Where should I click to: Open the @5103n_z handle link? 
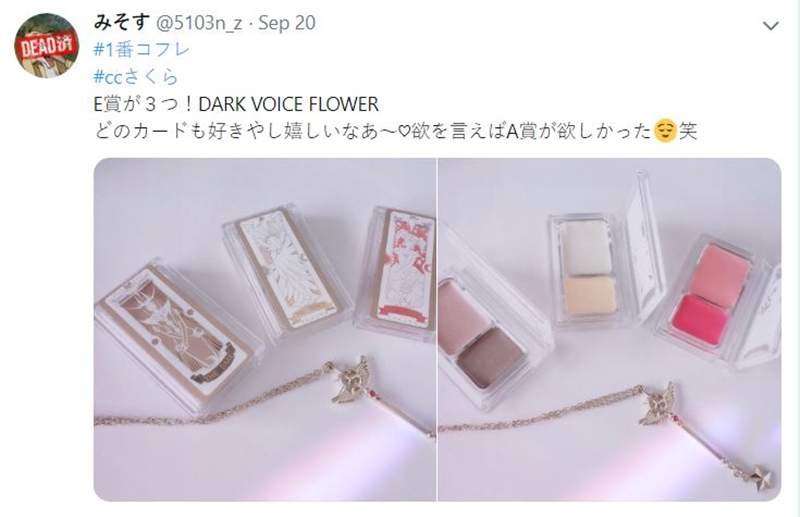198,23
